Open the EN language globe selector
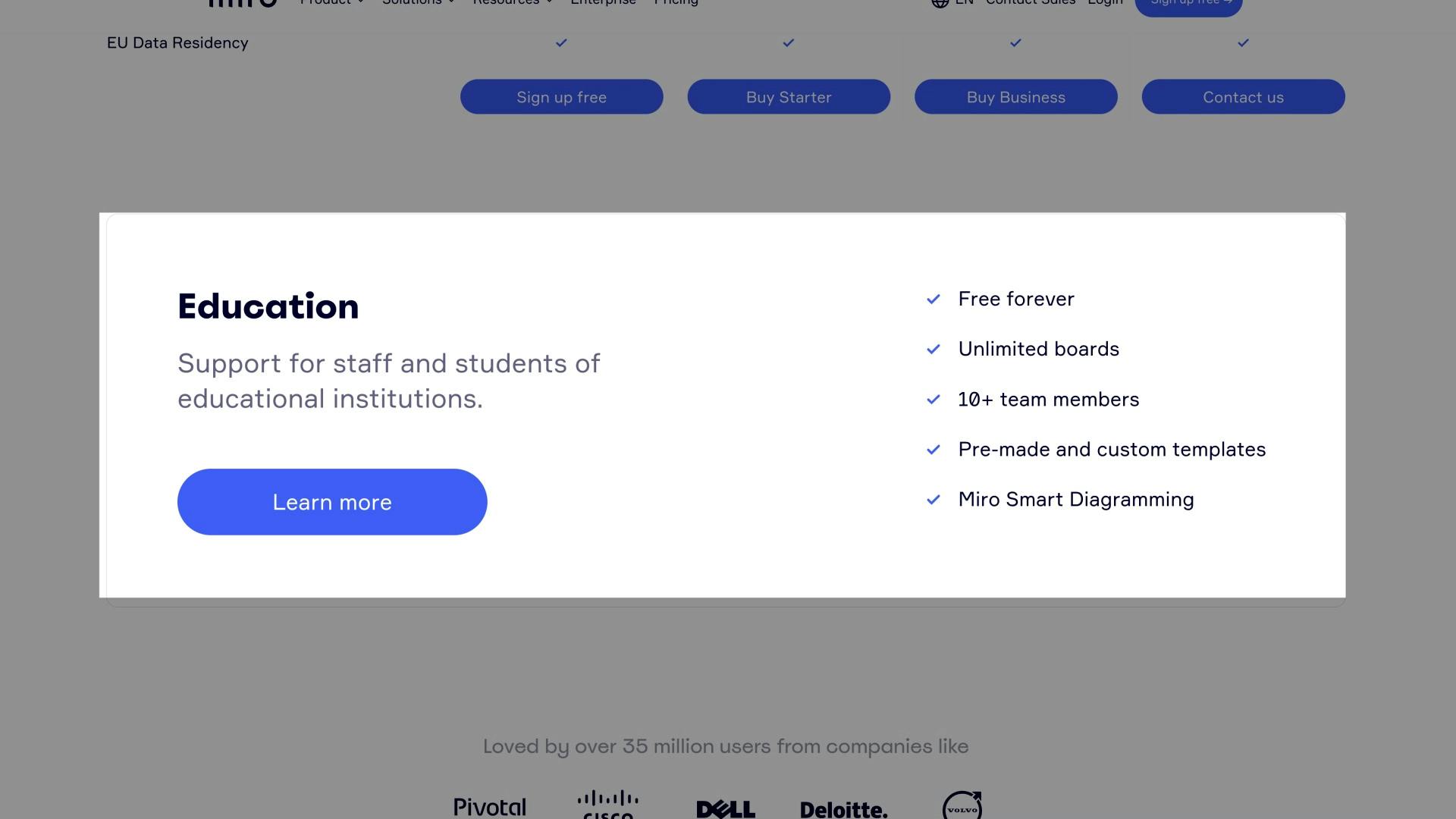Screen dimensions: 1456x819 tap(940, 3)
